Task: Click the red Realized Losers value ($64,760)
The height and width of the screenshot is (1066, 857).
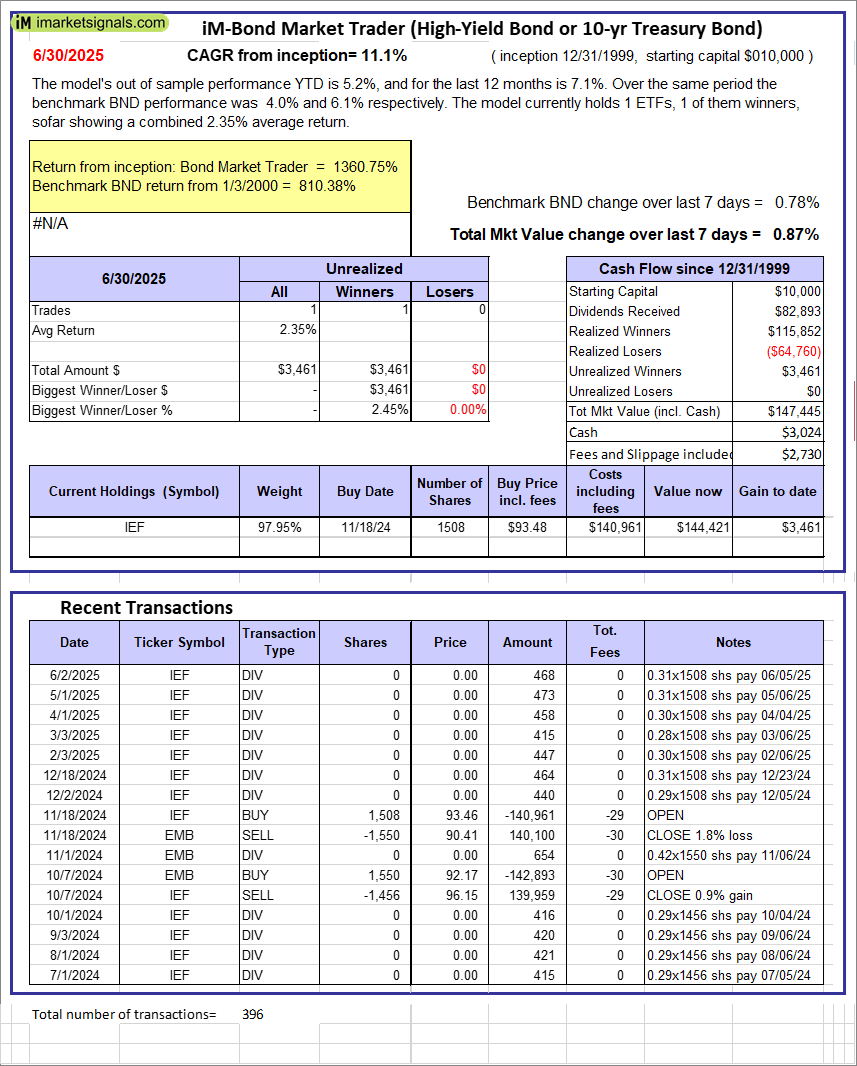Action: tap(793, 351)
